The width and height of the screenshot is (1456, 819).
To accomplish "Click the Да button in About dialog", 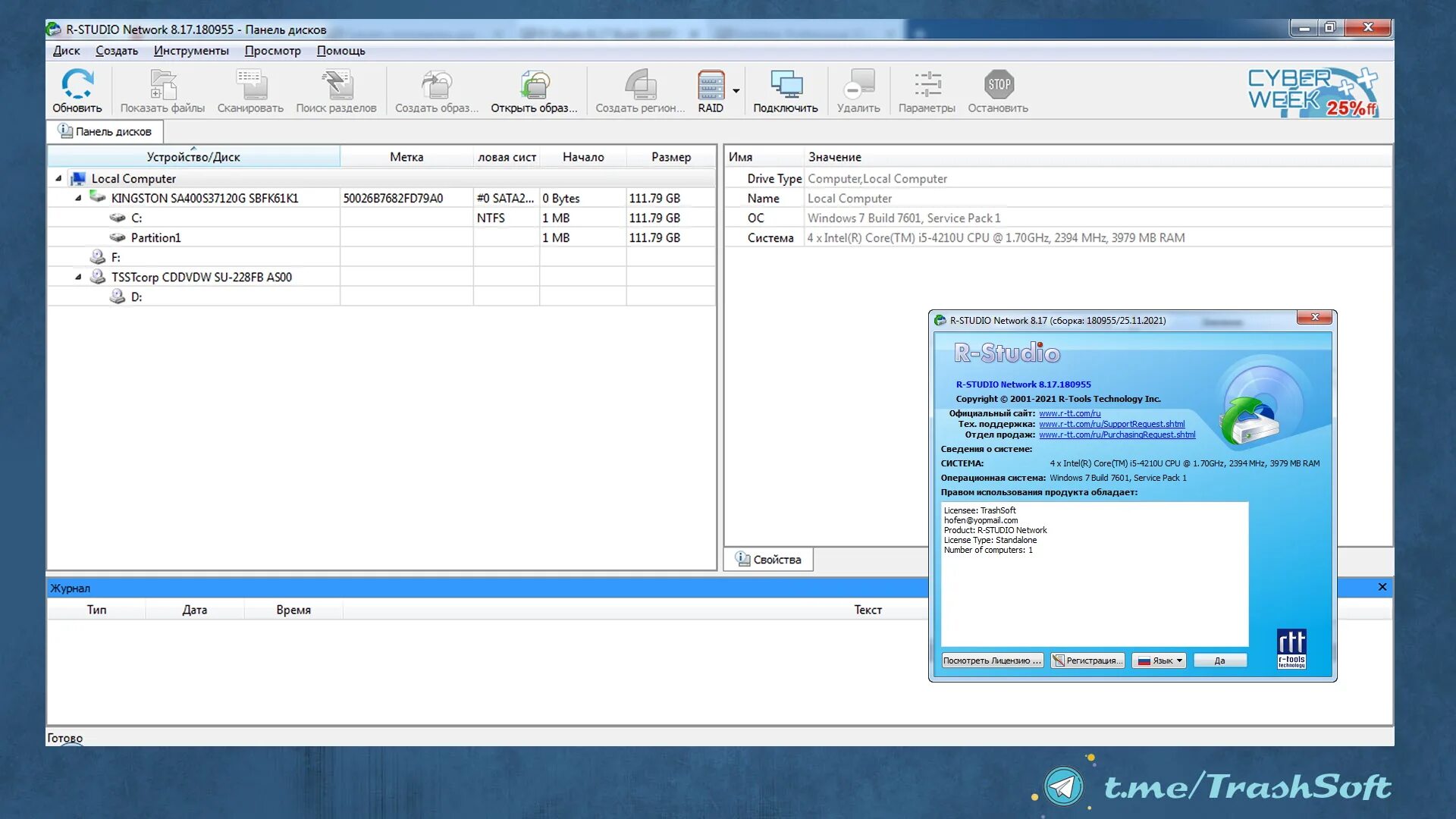I will pos(1219,661).
